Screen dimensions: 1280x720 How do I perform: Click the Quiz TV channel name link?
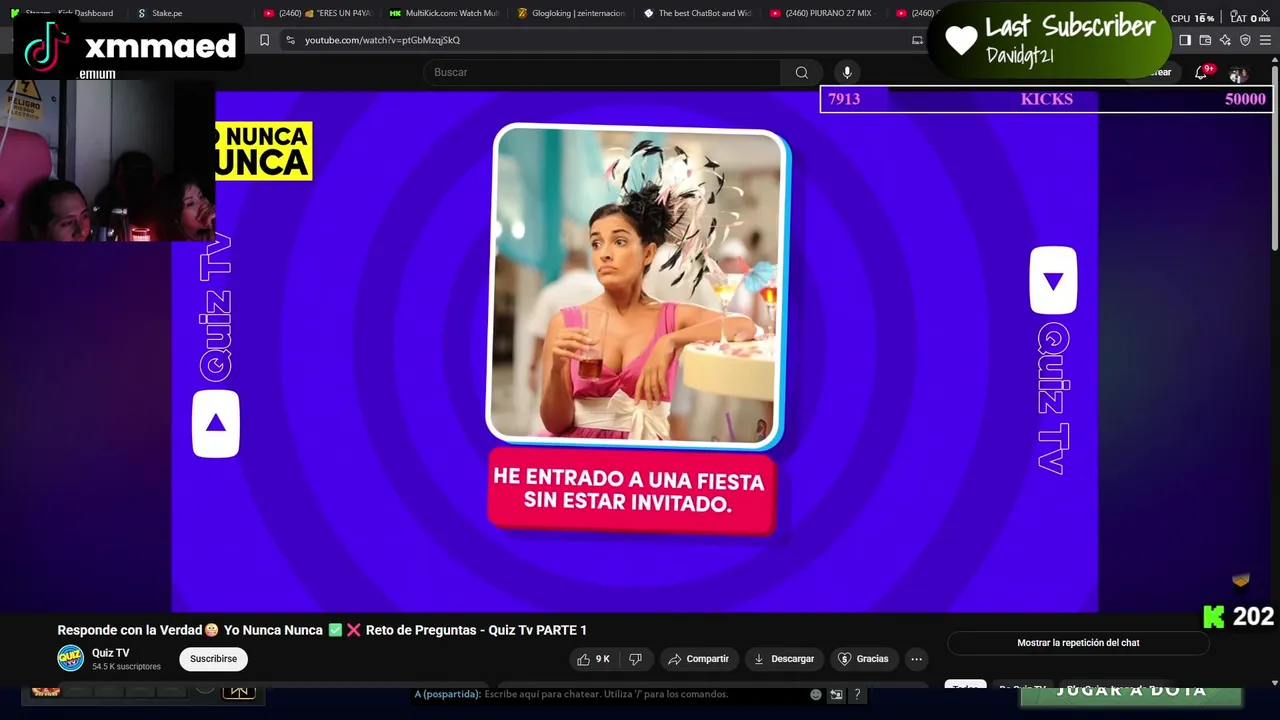point(111,653)
